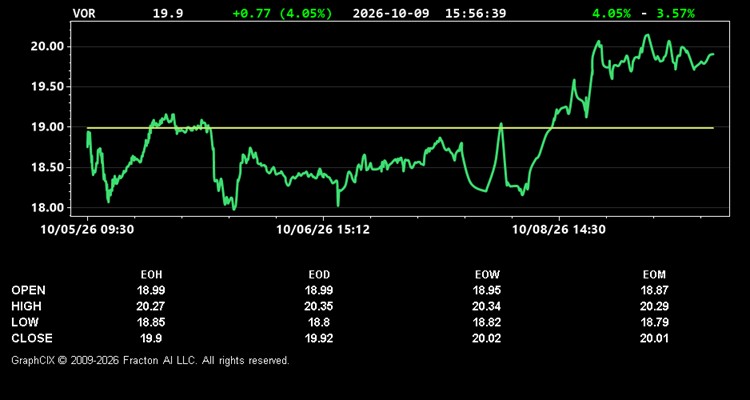Click the LOW row label

[25, 322]
